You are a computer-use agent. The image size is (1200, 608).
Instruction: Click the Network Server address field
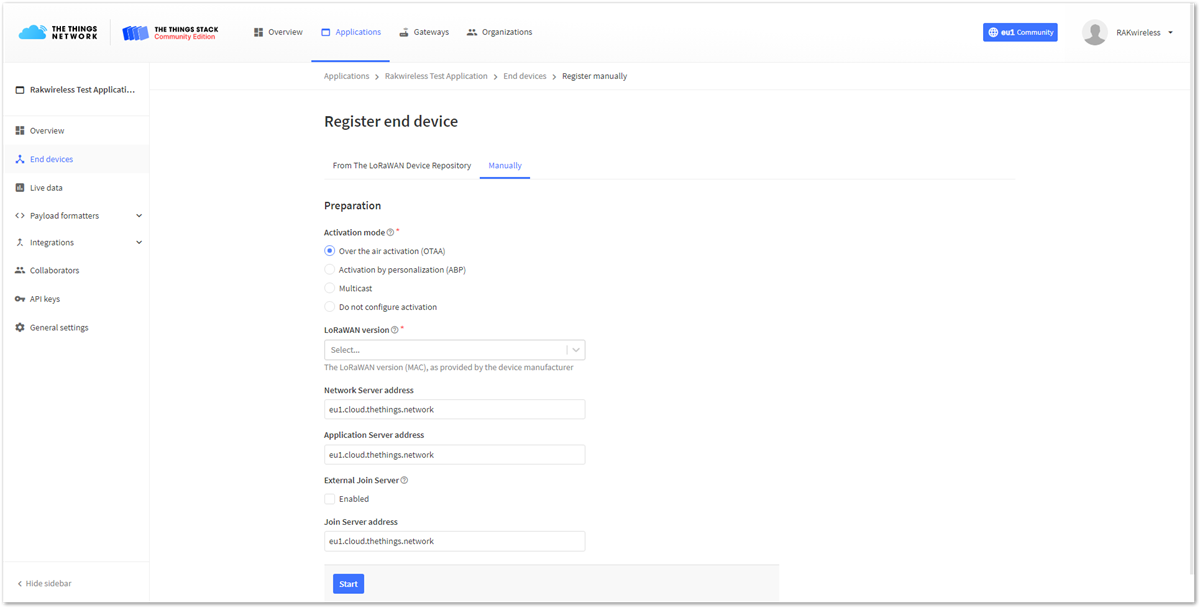(454, 410)
